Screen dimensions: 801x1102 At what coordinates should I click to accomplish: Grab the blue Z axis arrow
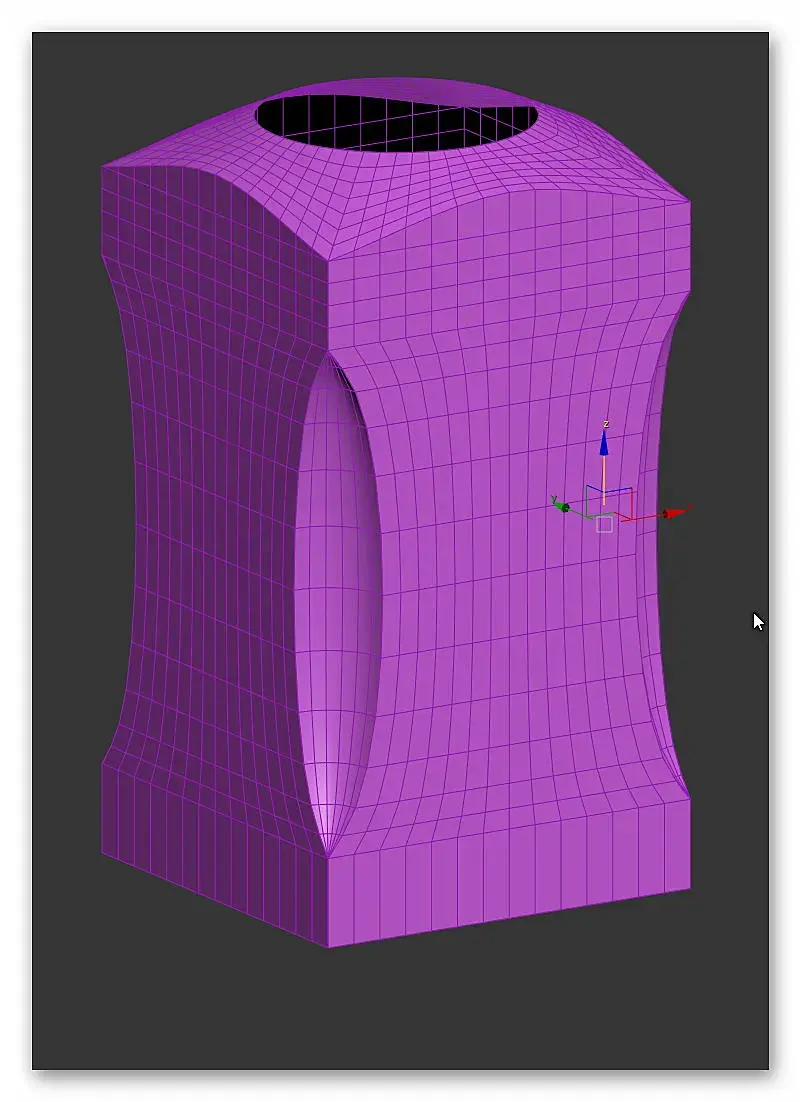pyautogui.click(x=604, y=444)
